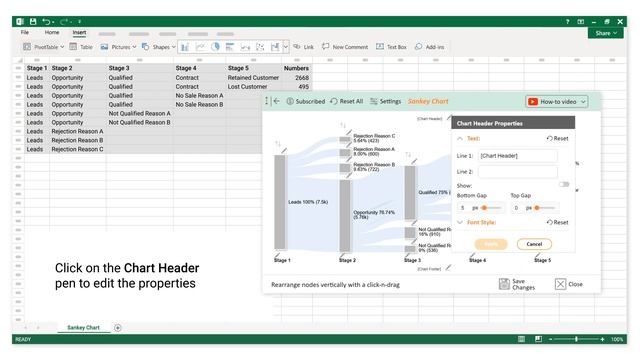This screenshot has width=640, height=360.
Task: Reset the Text section properties
Action: pyautogui.click(x=558, y=138)
